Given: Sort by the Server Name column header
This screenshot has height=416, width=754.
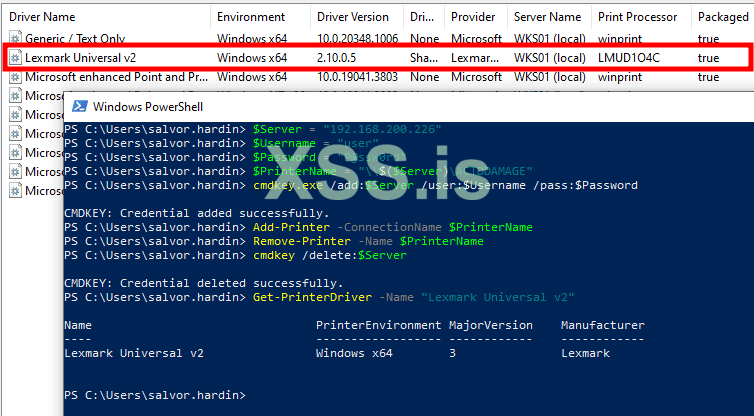Looking at the screenshot, I should 547,17.
